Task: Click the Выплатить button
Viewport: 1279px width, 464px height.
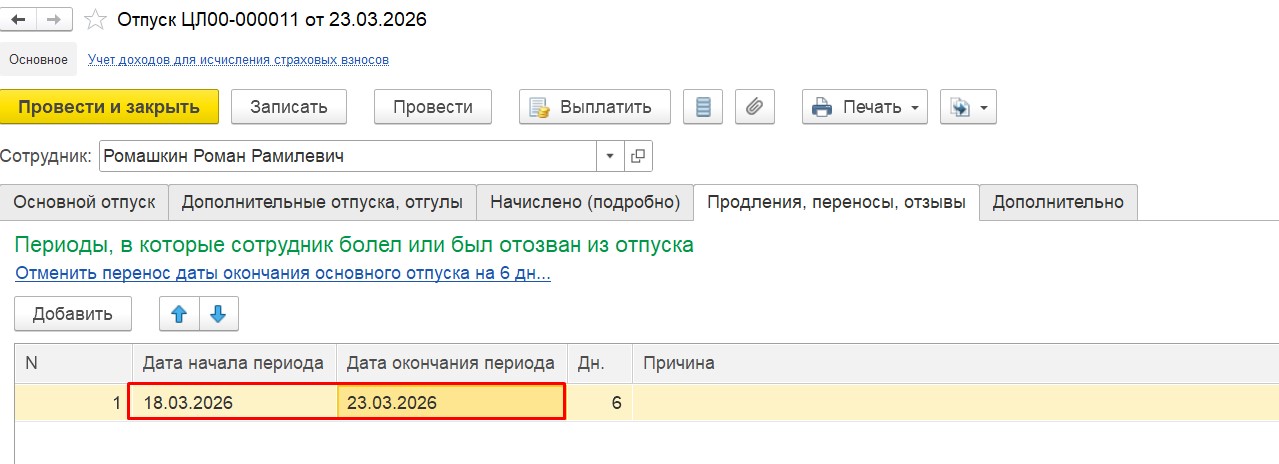Action: point(595,107)
